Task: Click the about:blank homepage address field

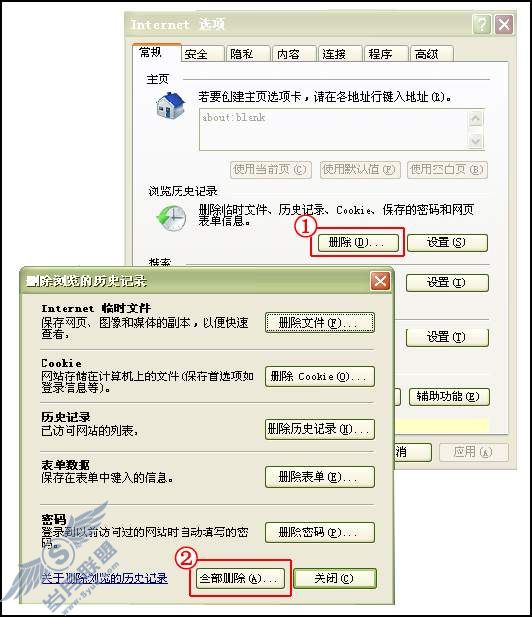Action: point(334,129)
